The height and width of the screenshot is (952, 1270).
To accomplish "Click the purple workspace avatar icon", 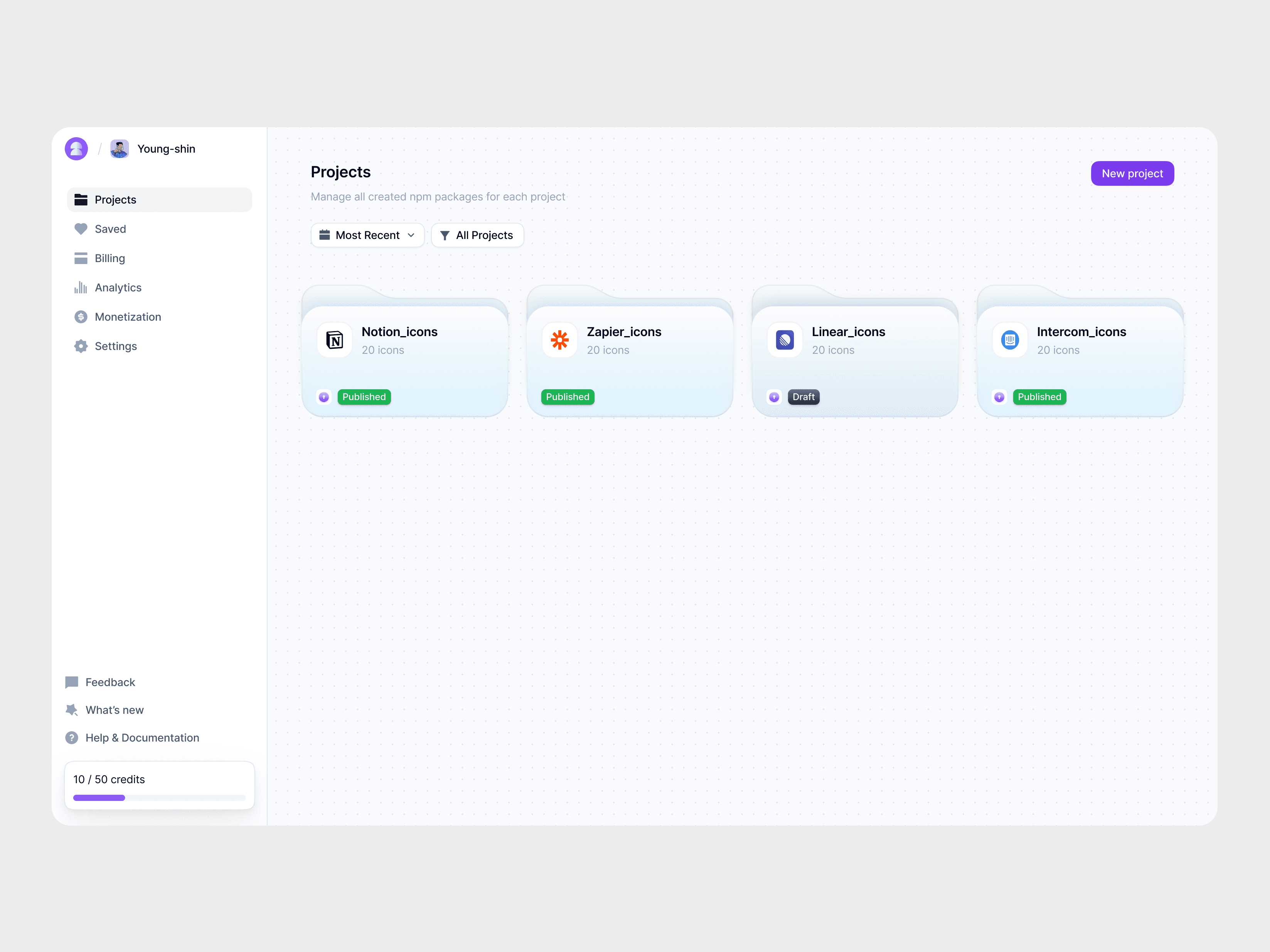I will coord(76,149).
